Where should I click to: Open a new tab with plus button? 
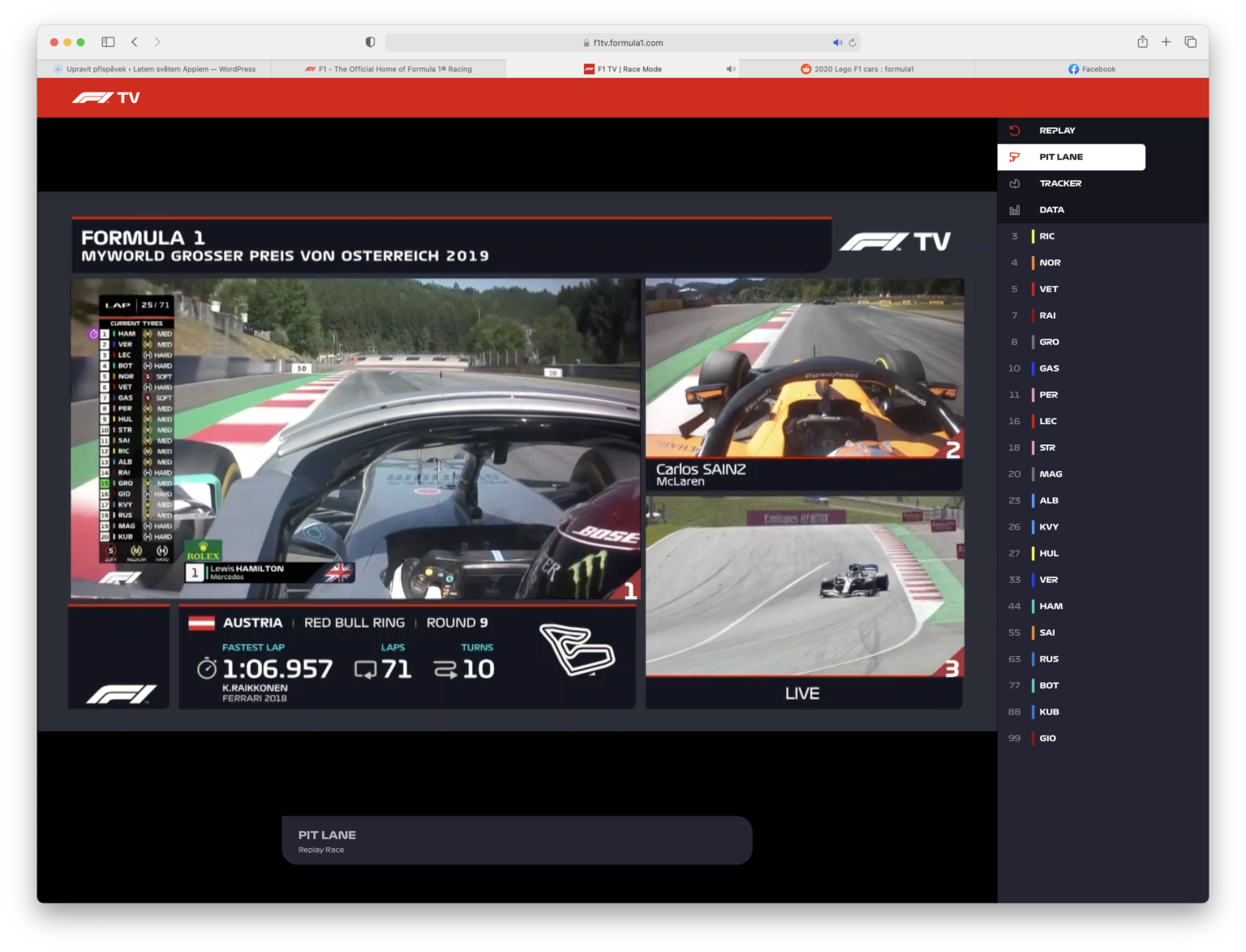[x=1166, y=42]
